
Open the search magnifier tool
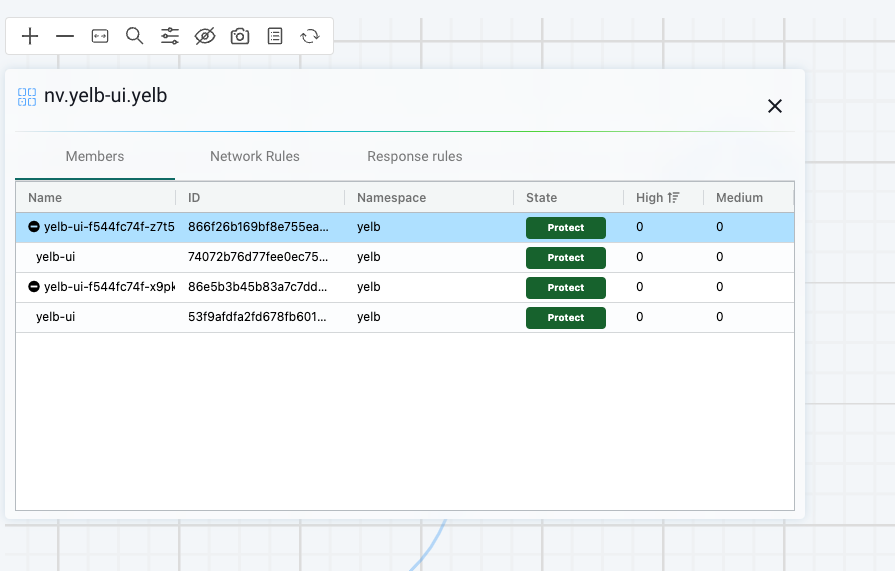click(x=135, y=36)
